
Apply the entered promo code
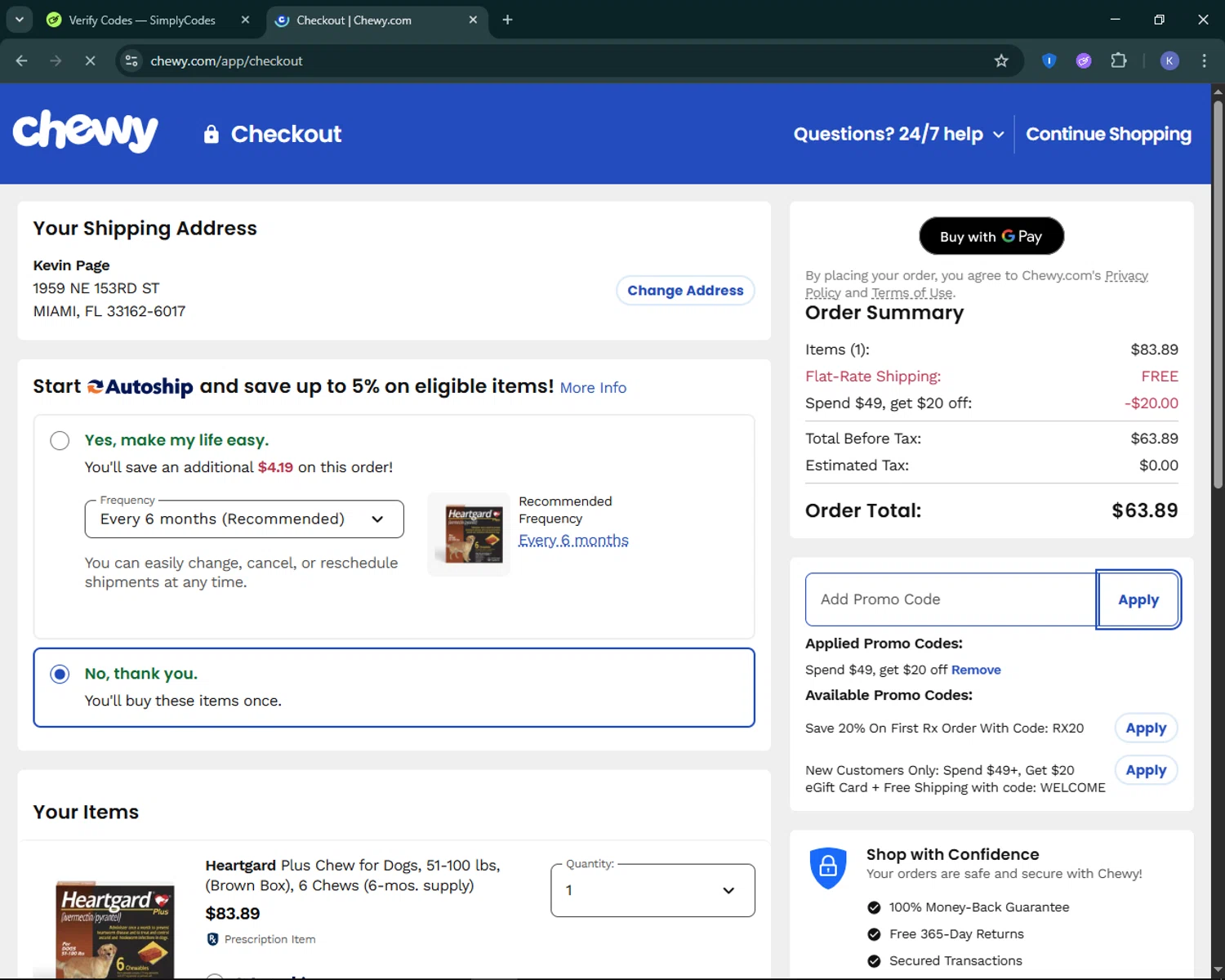(x=1138, y=599)
